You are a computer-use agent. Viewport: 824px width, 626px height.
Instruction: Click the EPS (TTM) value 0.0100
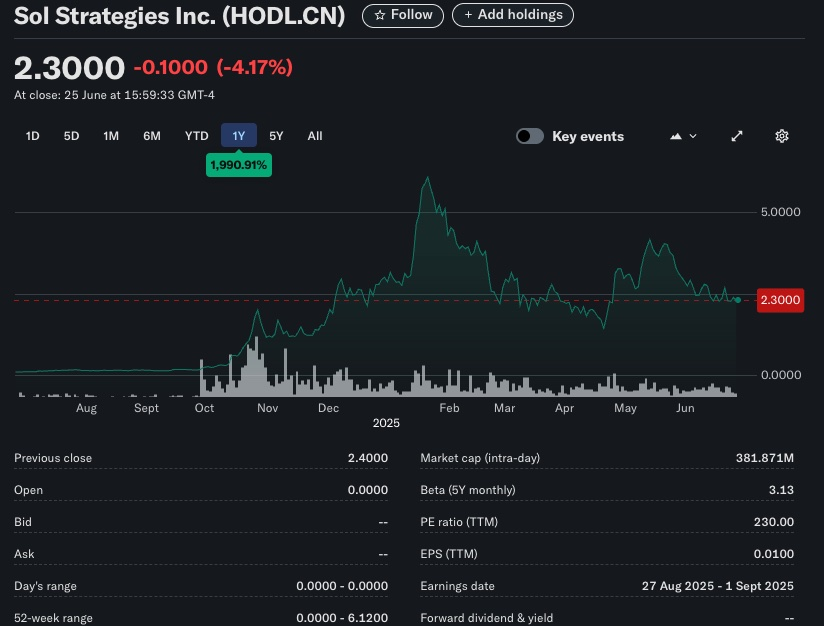coord(774,554)
